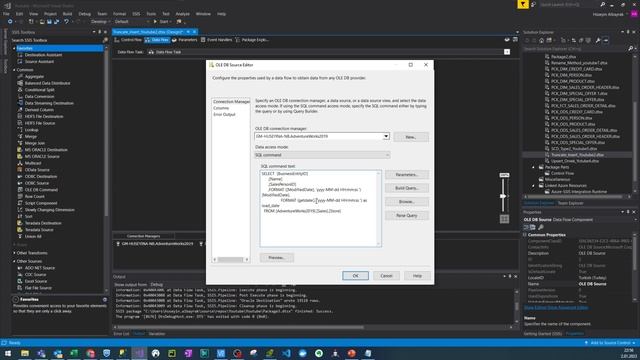This screenshot has width=640, height=360.
Task: Open Visual Studio Code from the taskbar
Action: 286,353
